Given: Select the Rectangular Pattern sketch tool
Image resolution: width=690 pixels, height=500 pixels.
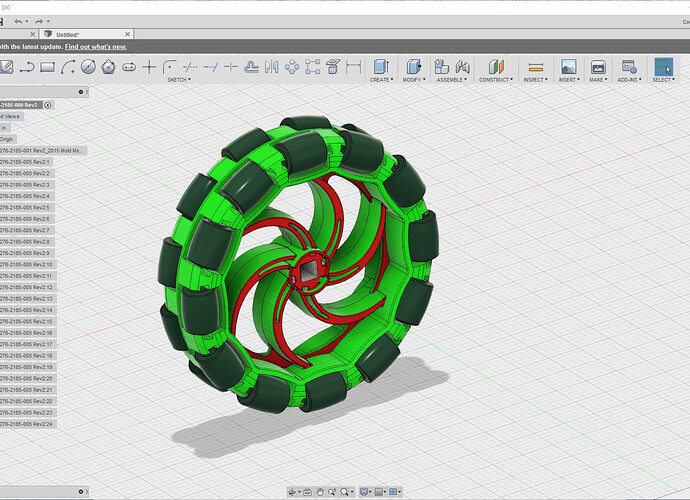Looking at the screenshot, I should click(312, 67).
